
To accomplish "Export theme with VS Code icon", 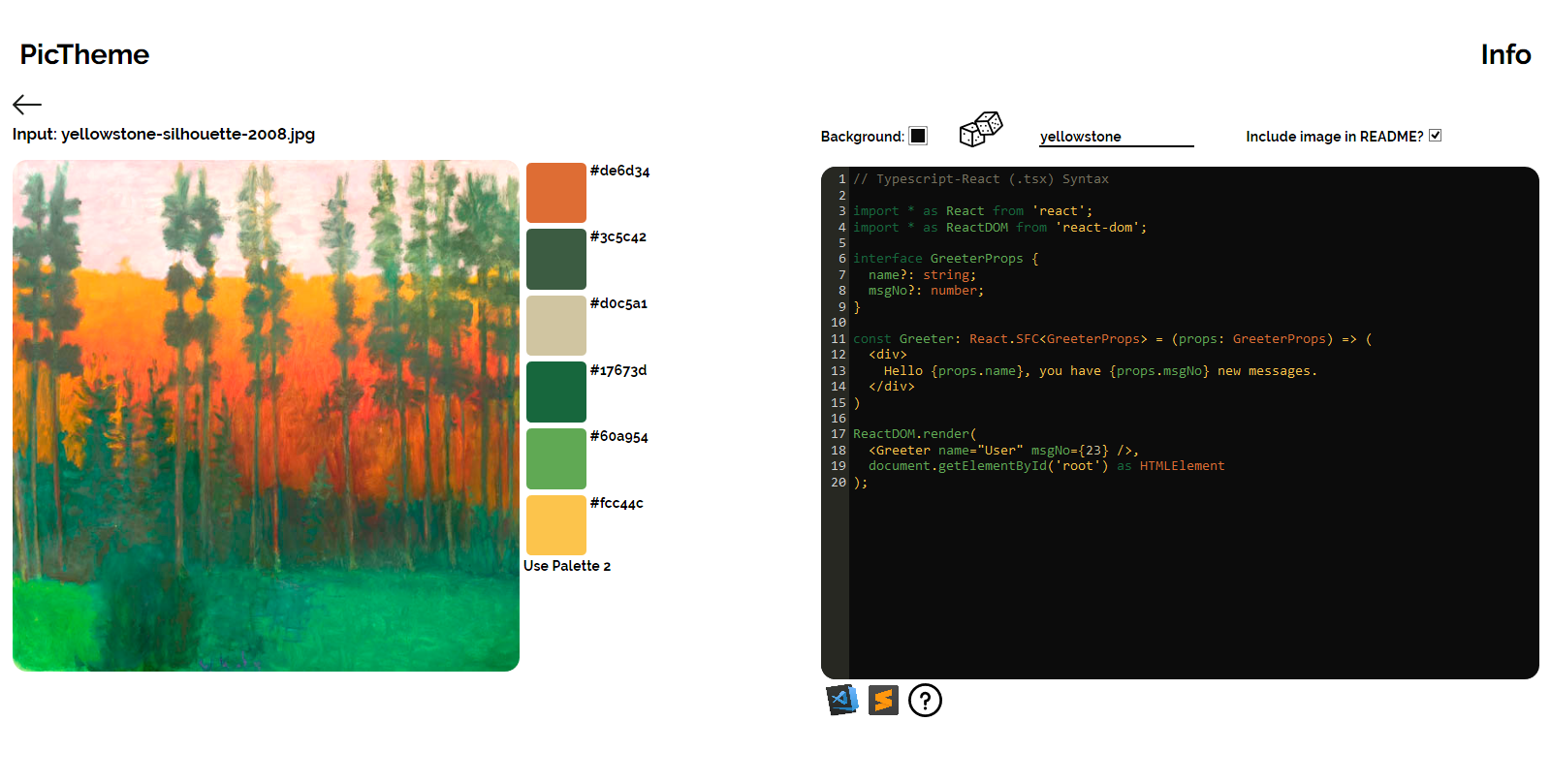I will pos(842,700).
